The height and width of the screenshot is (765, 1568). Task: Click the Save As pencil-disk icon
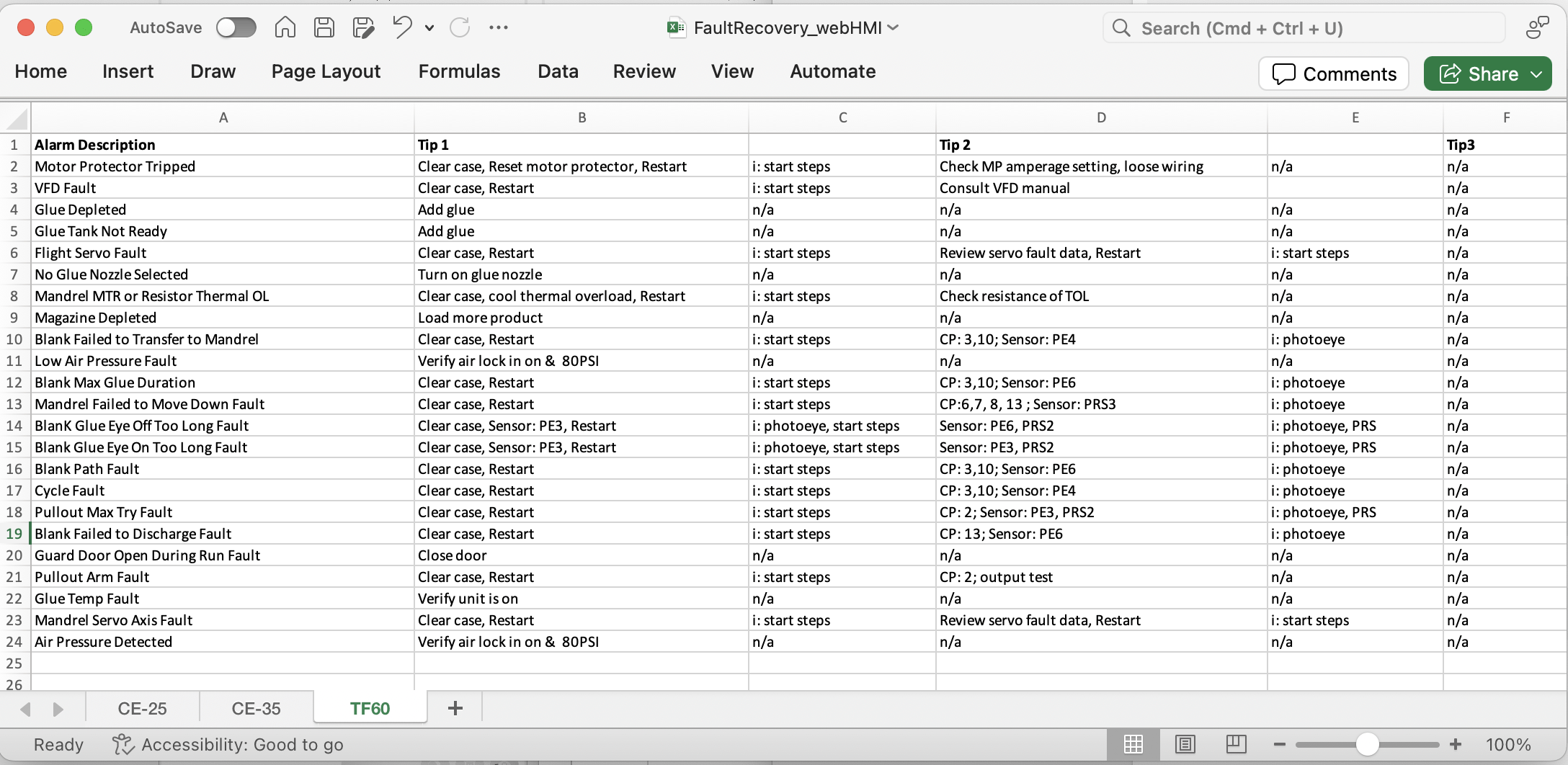coord(363,27)
